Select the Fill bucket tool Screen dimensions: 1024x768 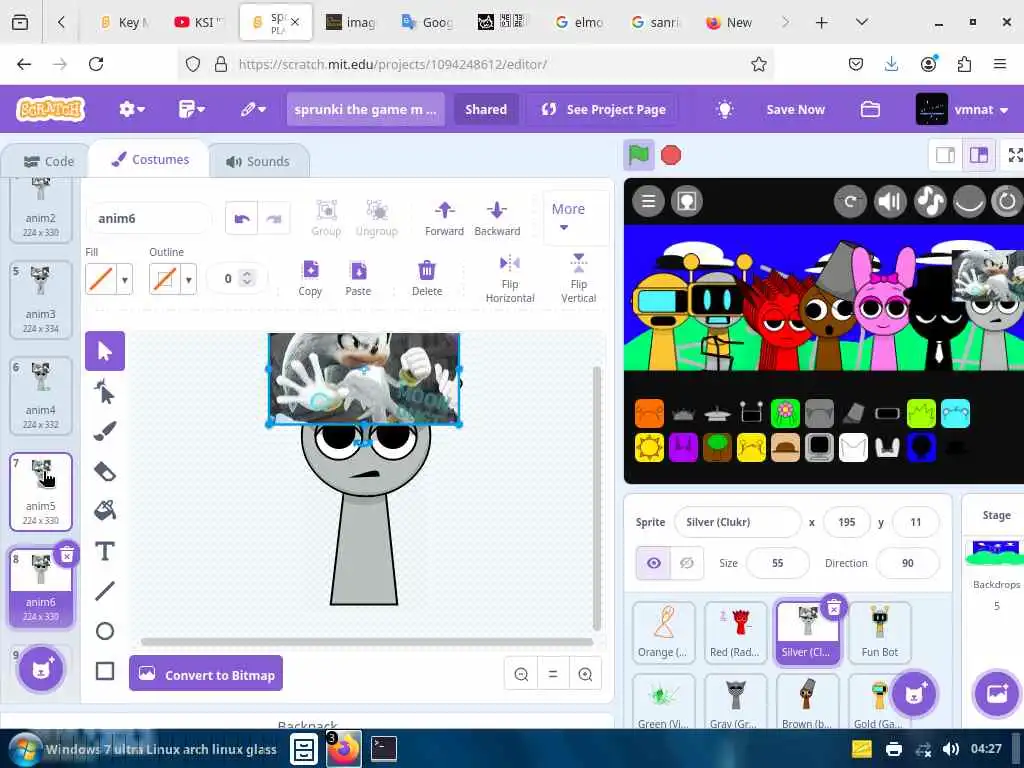pyautogui.click(x=104, y=511)
